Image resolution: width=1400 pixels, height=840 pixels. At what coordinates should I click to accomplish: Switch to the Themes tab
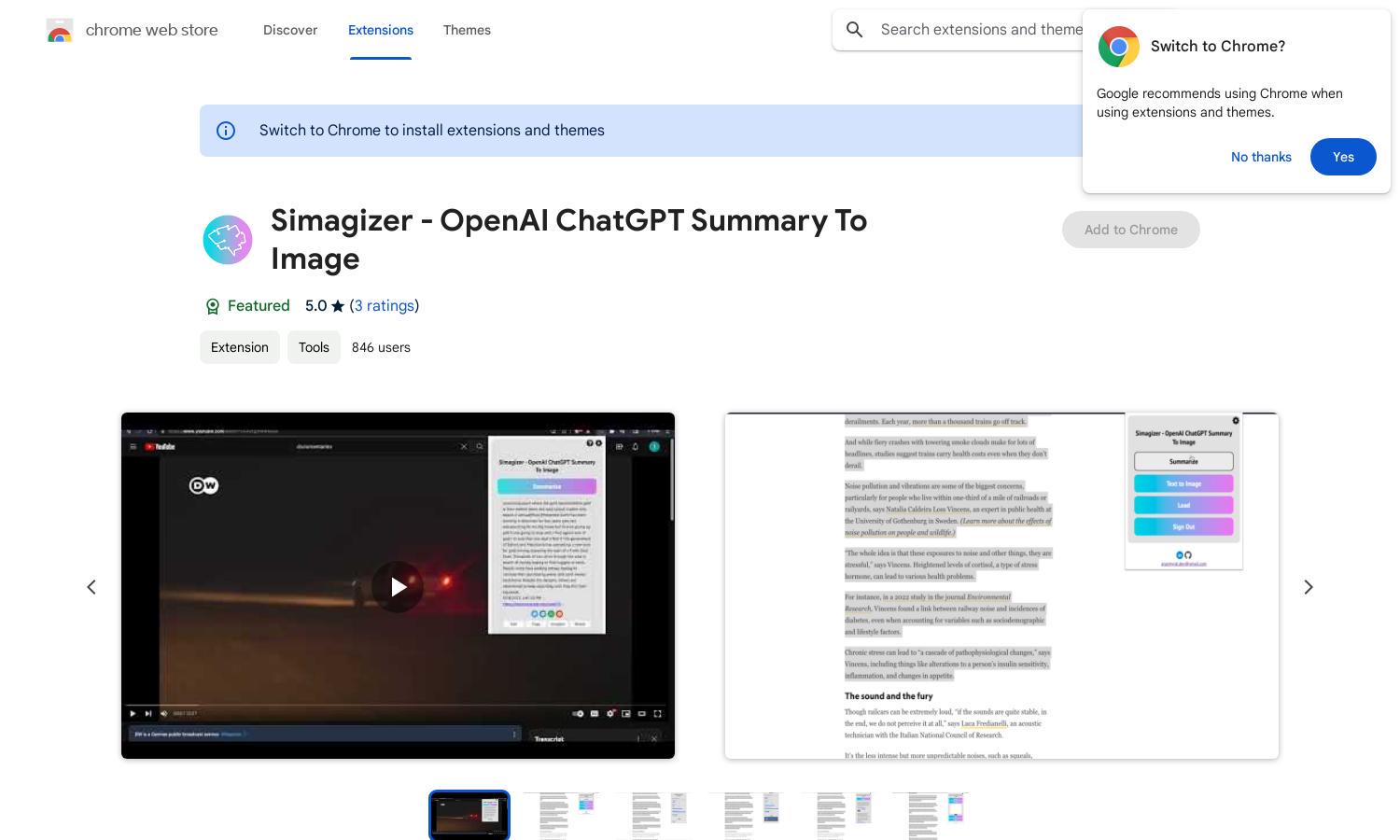tap(467, 30)
